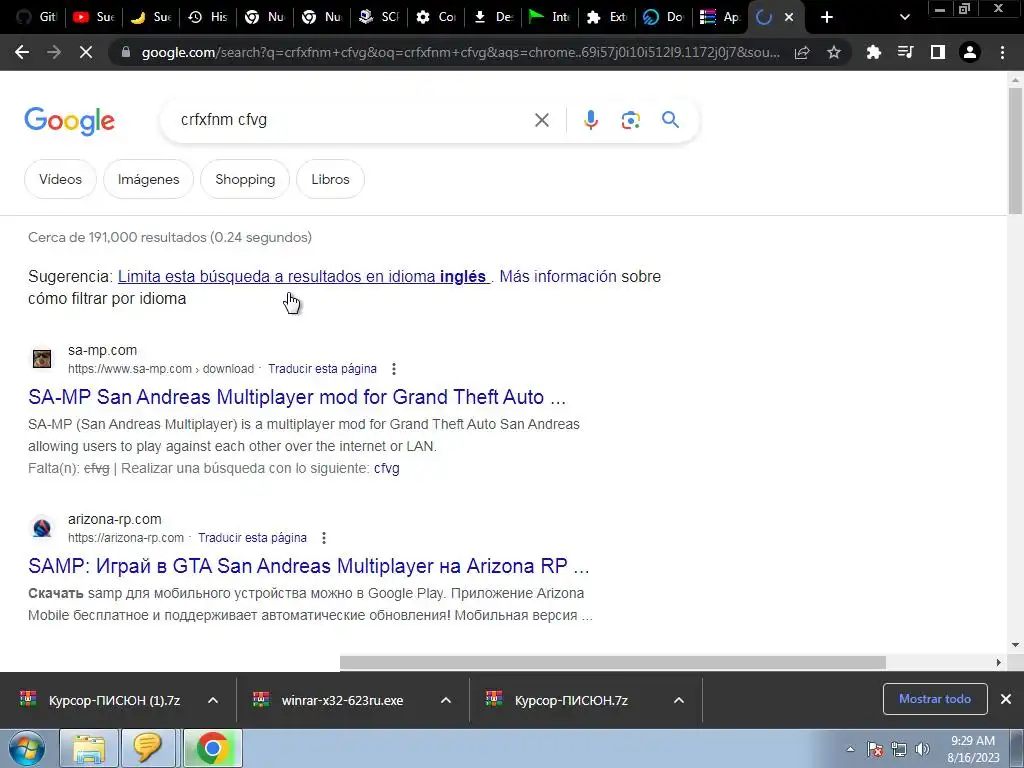Open the volume speaker icon in the tray
The width and height of the screenshot is (1024, 768).
pyautogui.click(x=922, y=749)
